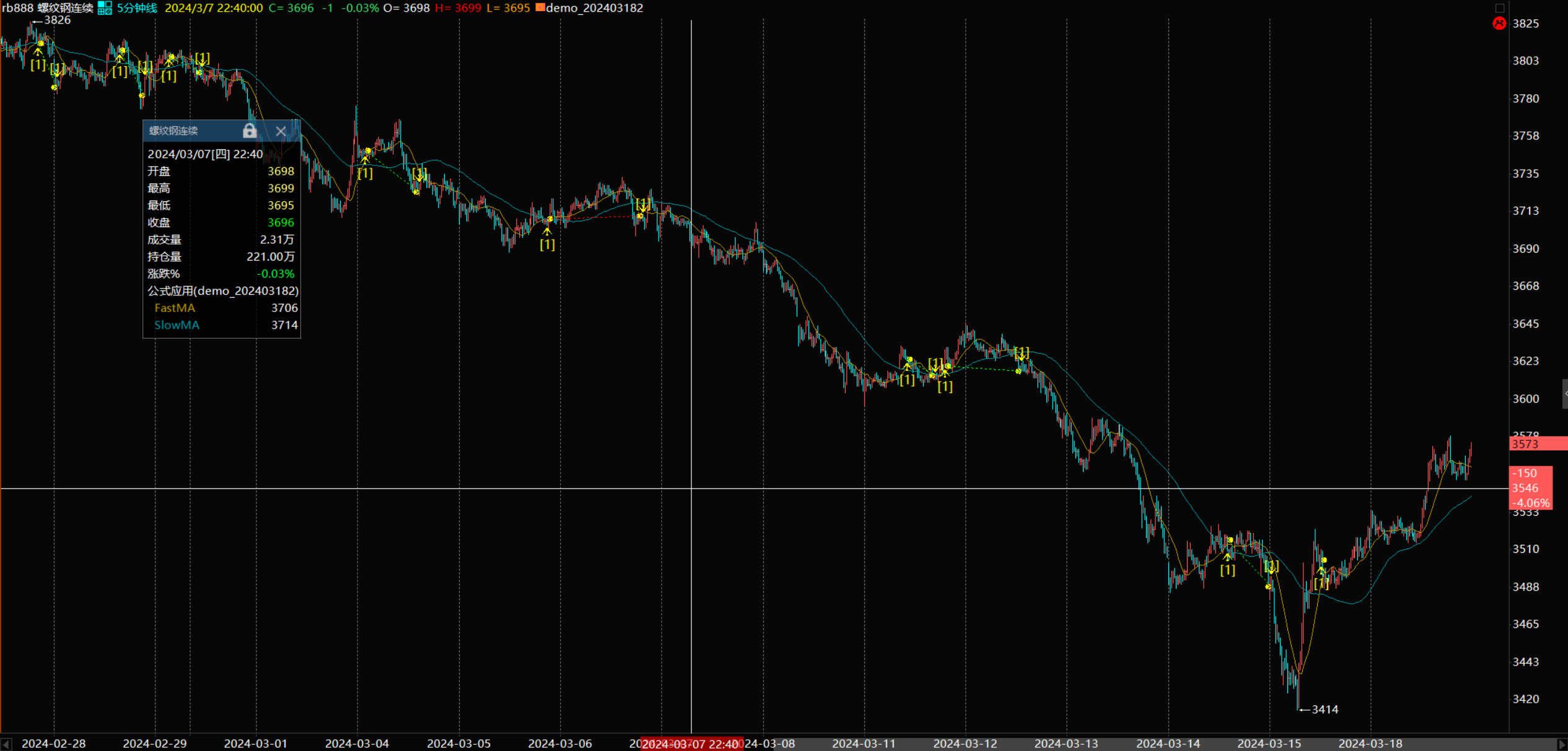This screenshot has height=751, width=1568.
Task: Click the crosshair price tag showing 3546
Action: coord(1530,488)
